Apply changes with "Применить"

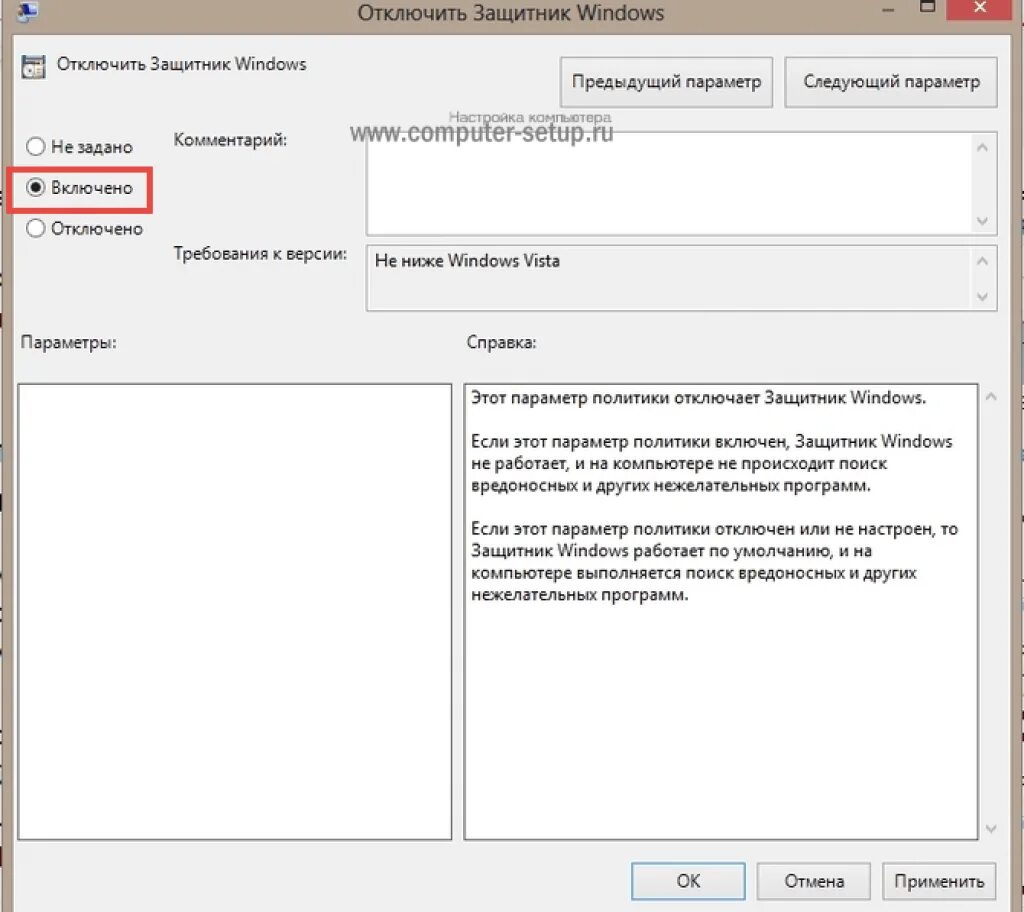click(x=939, y=881)
